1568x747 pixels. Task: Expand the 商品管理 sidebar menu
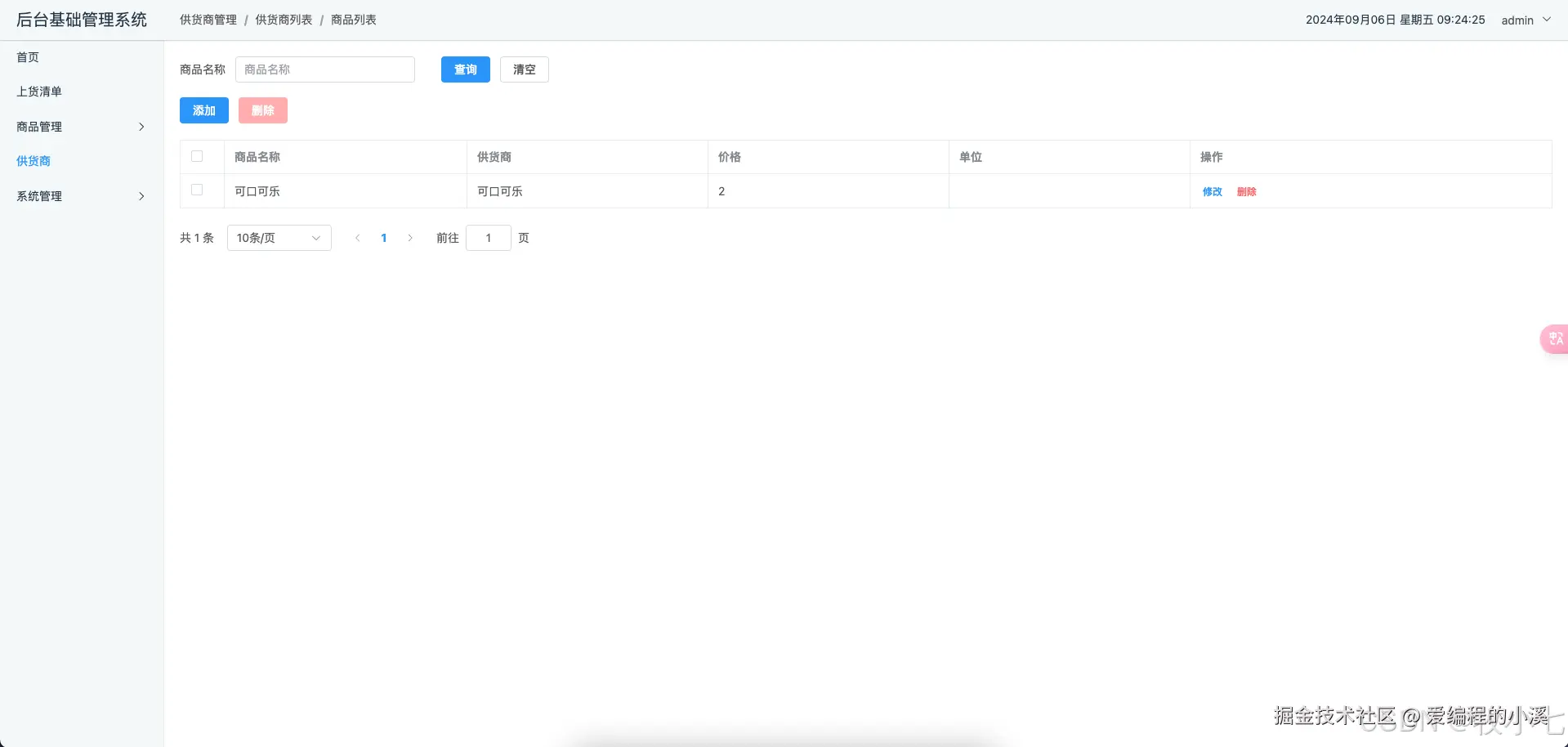click(x=38, y=127)
